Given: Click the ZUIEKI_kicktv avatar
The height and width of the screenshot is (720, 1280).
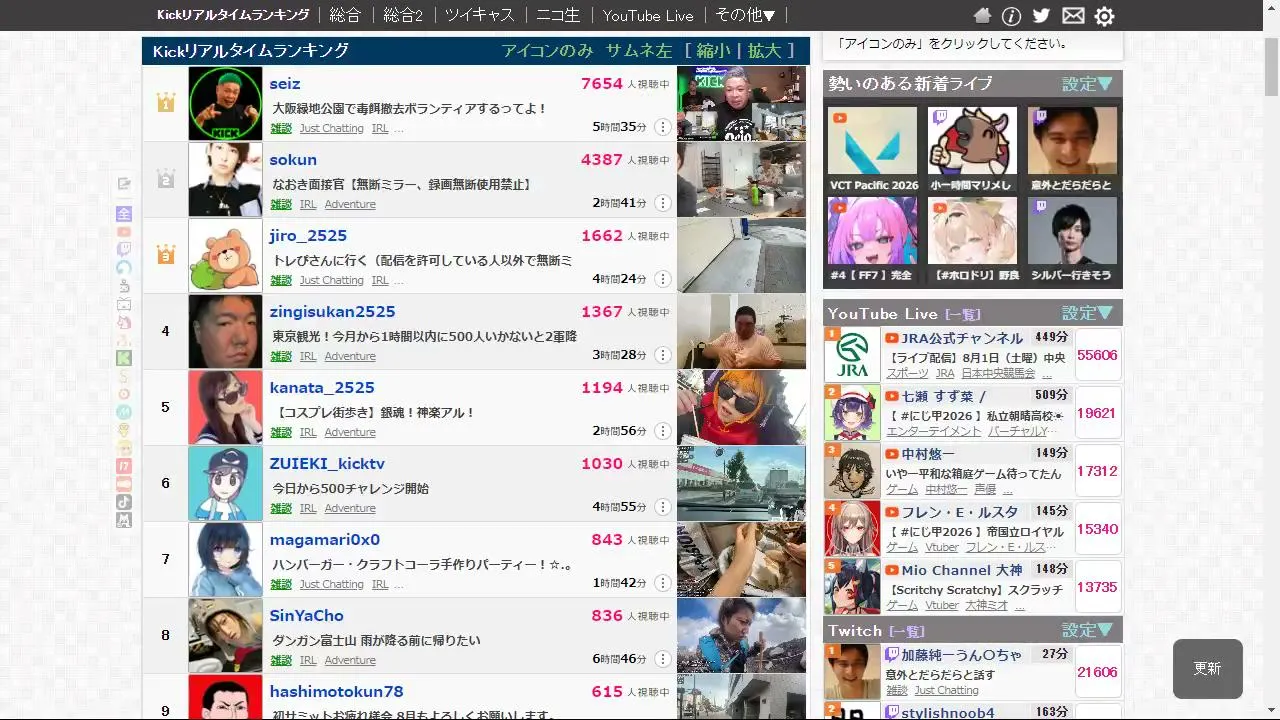Looking at the screenshot, I should (x=225, y=484).
